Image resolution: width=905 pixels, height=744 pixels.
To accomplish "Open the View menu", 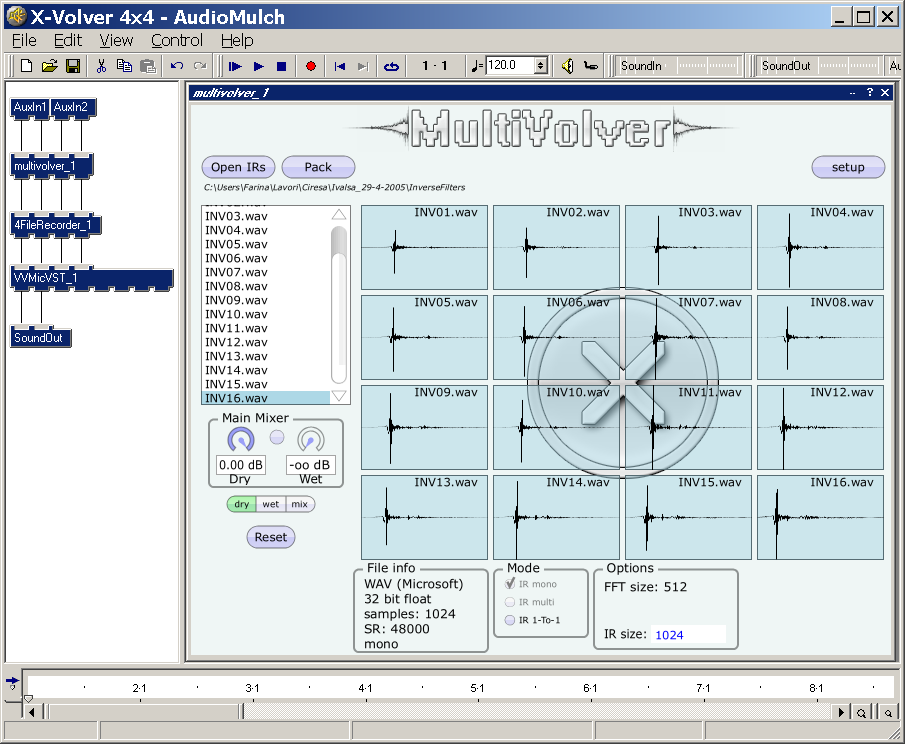I will tap(116, 40).
